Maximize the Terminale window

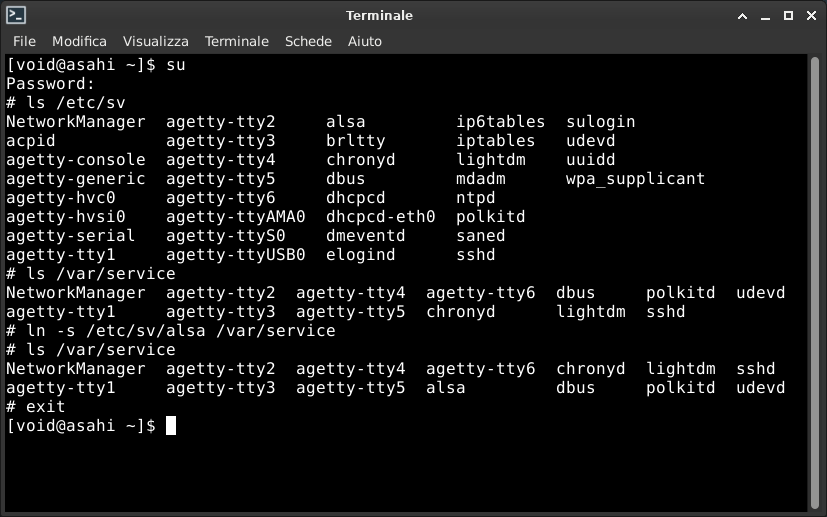point(788,16)
